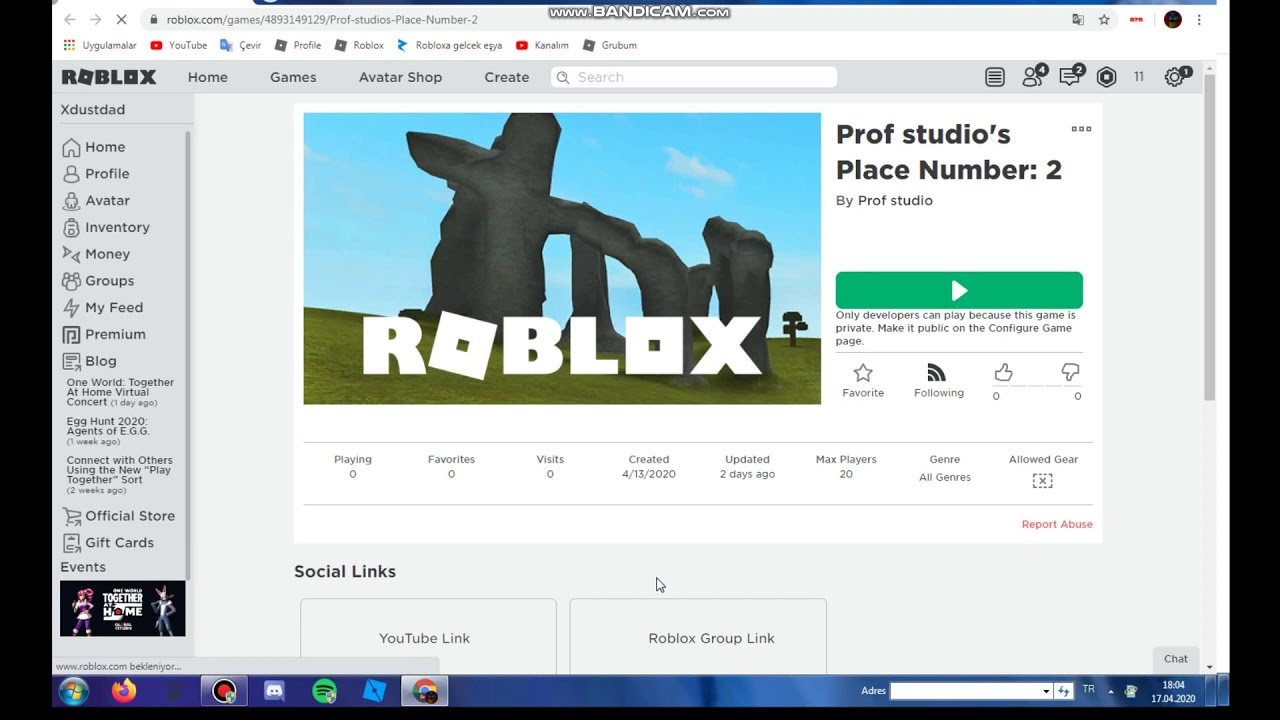
Task: Open the Çevir bookmark
Action: click(x=240, y=45)
